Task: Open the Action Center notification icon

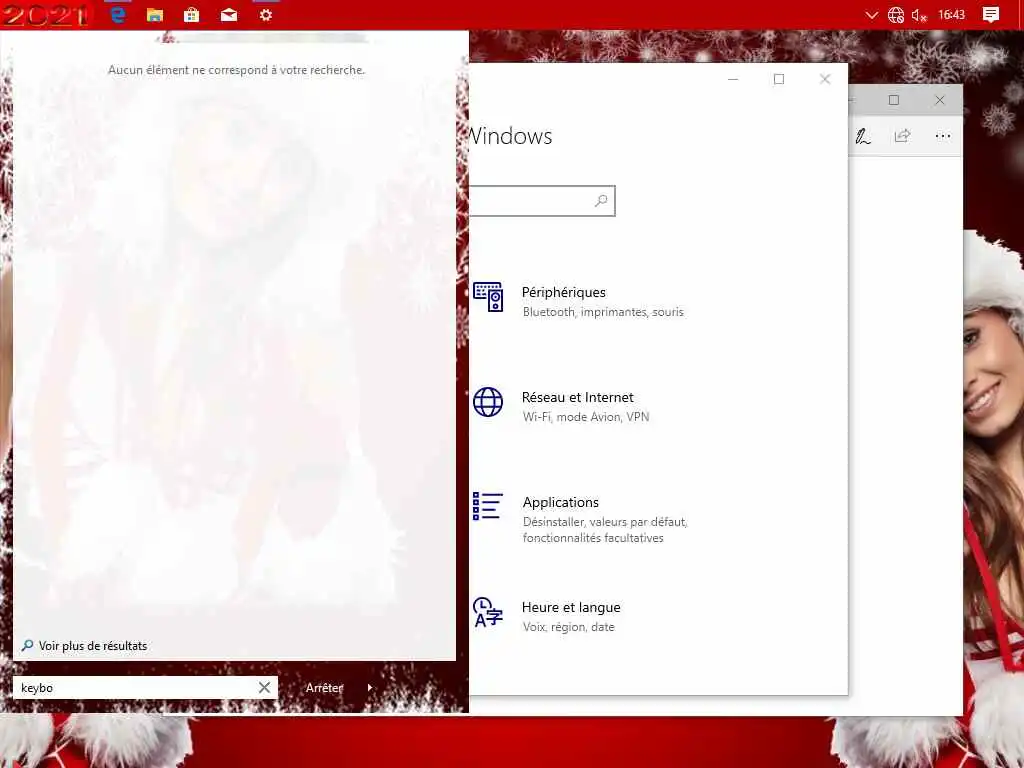Action: [x=991, y=14]
